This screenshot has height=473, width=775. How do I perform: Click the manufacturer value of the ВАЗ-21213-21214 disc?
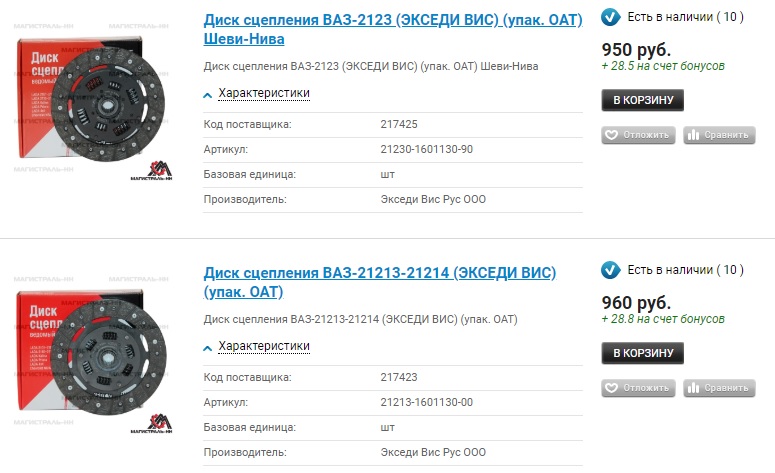click(433, 453)
